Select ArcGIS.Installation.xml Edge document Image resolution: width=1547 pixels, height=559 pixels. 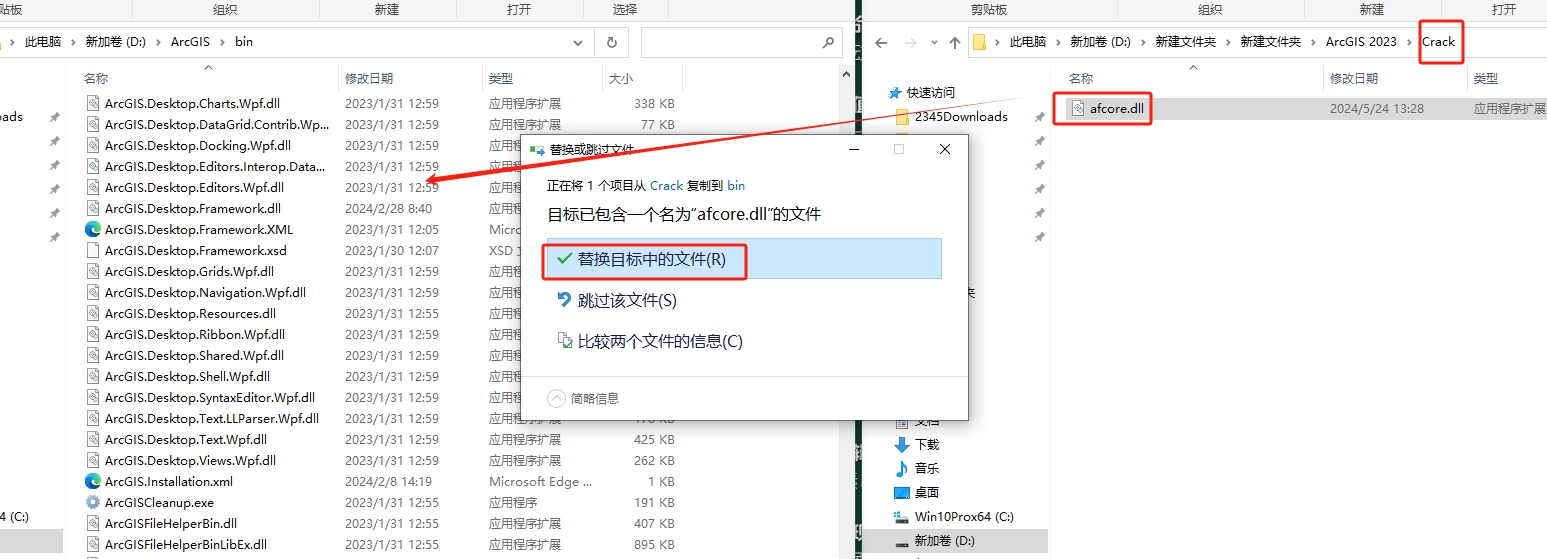tap(168, 481)
